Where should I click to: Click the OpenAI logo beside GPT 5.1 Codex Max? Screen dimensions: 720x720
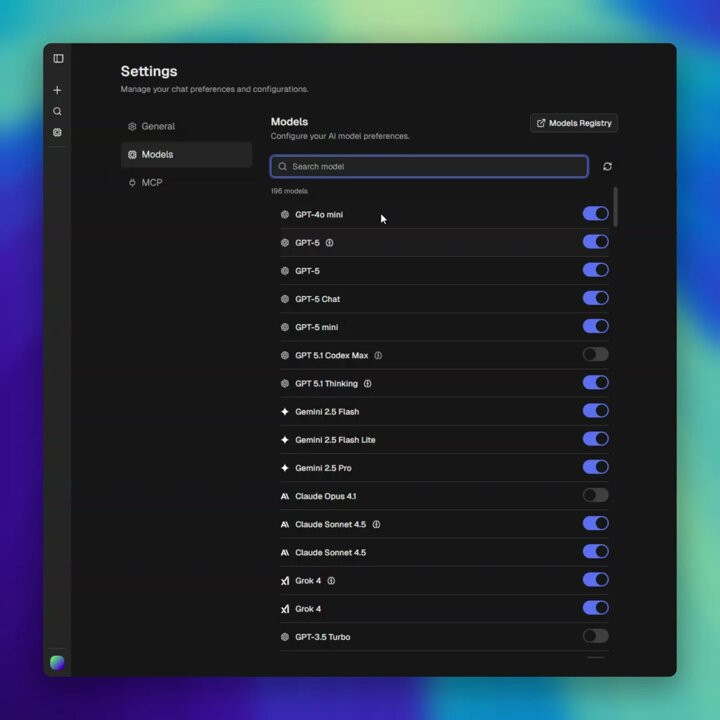285,355
